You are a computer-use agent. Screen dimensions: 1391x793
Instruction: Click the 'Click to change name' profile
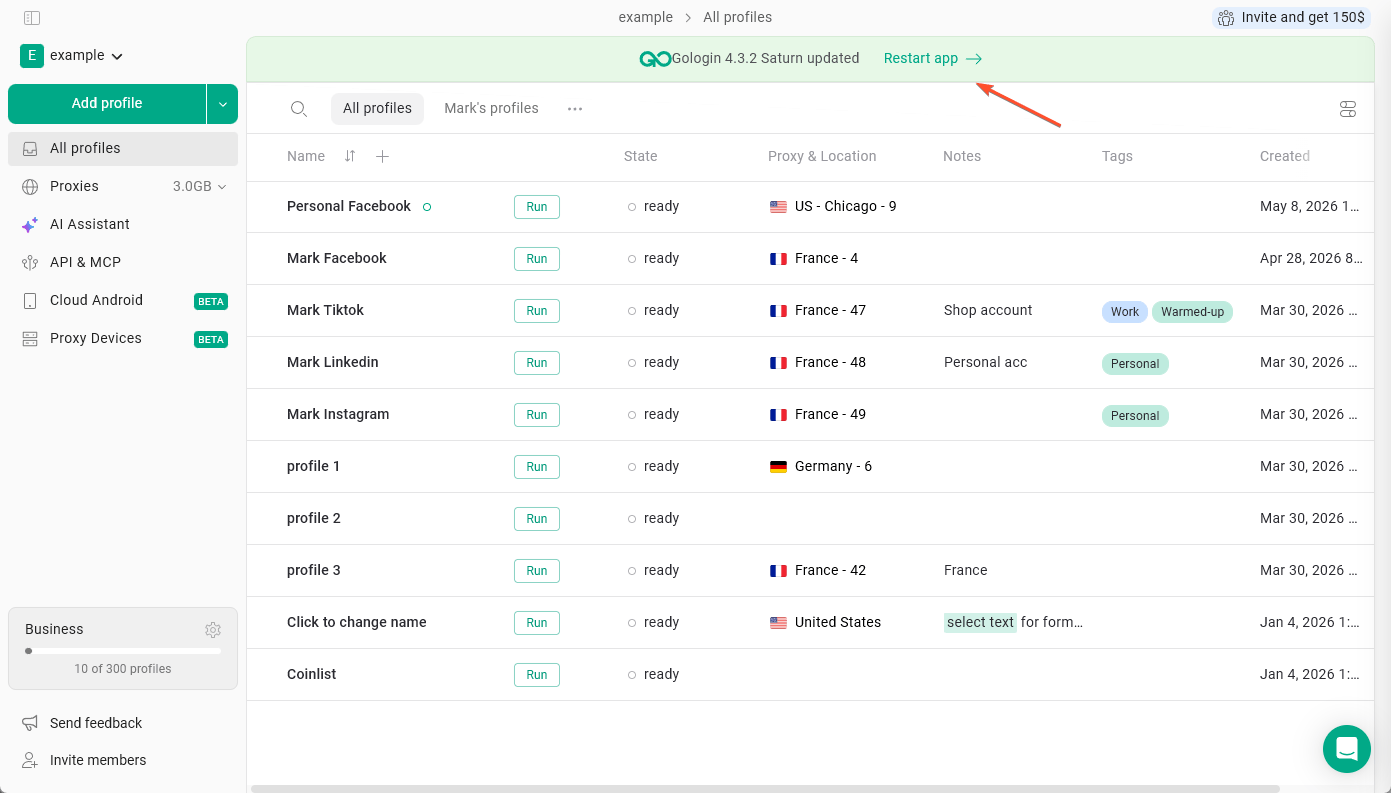[357, 622]
